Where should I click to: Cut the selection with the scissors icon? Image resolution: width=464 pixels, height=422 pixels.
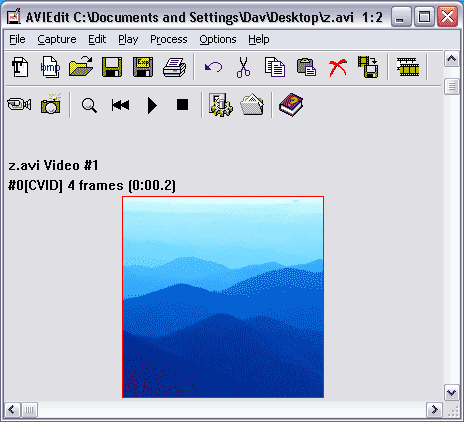coord(243,67)
